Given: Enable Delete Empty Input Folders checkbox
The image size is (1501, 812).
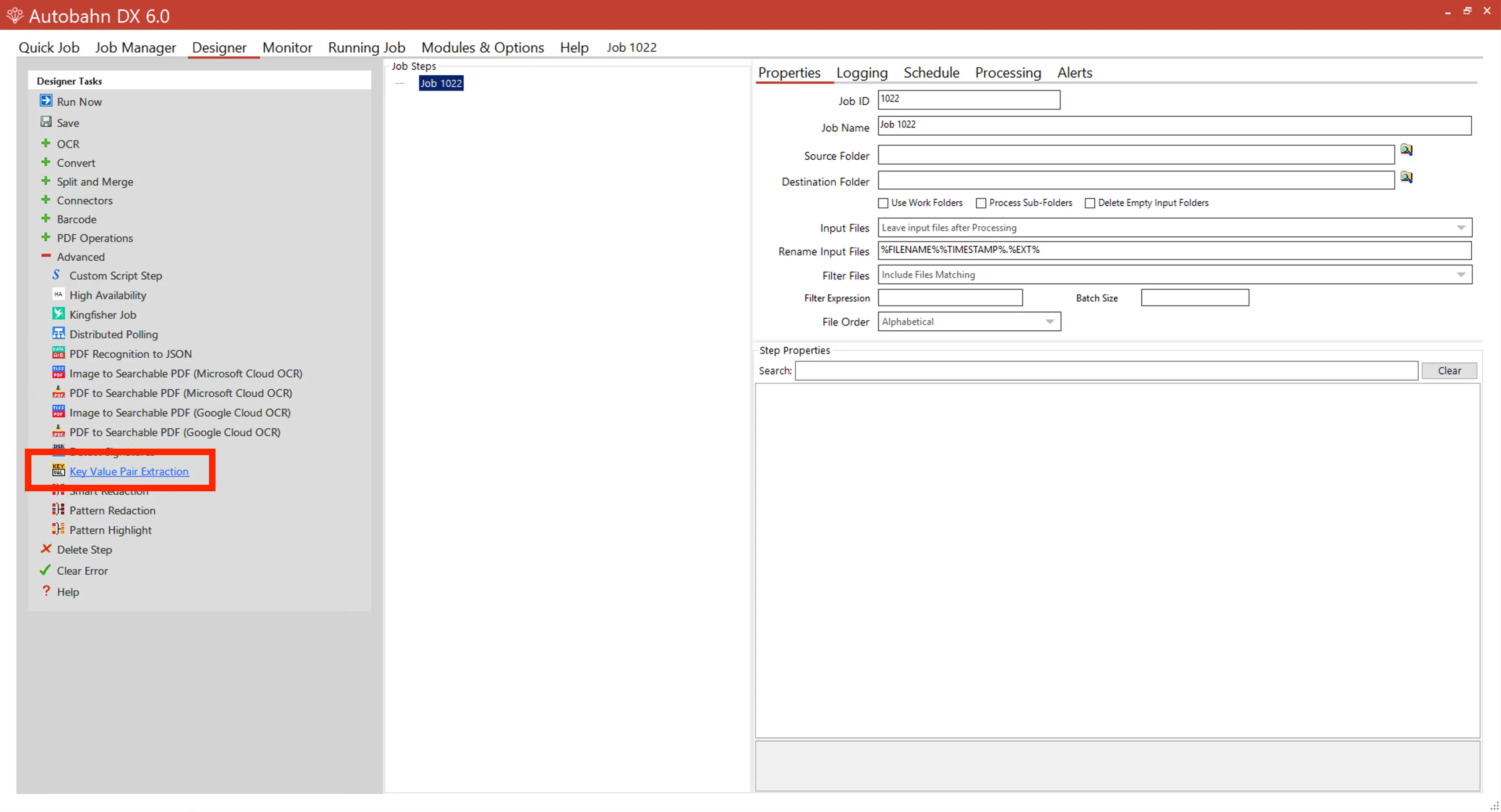Looking at the screenshot, I should 1090,203.
